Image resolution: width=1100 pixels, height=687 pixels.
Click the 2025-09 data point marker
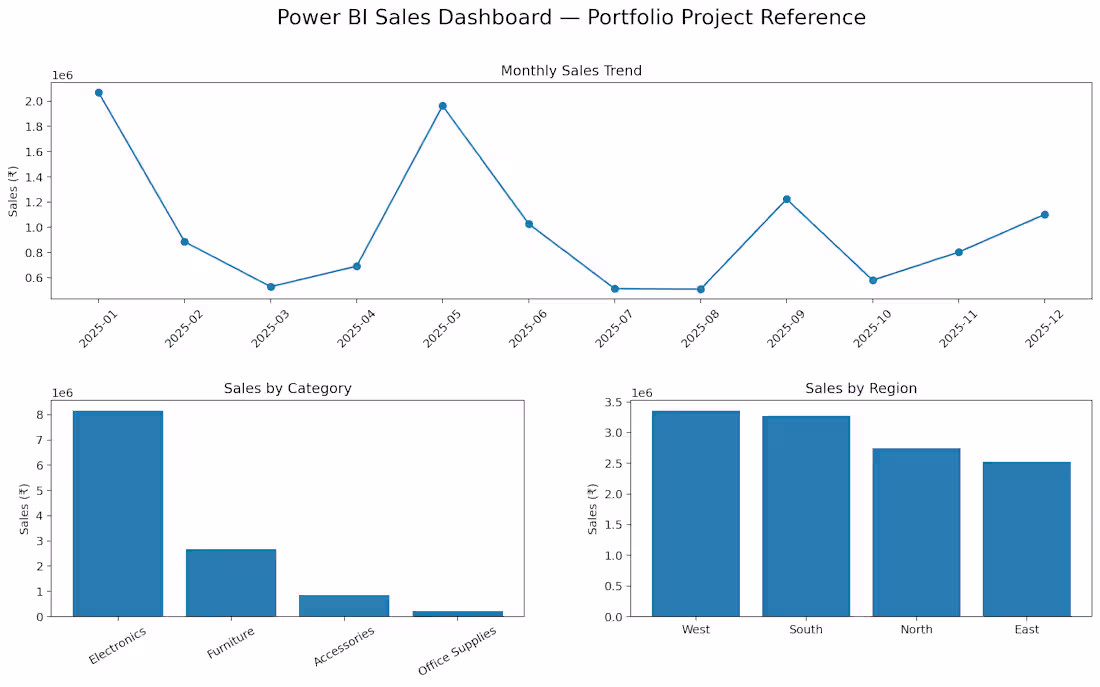tap(786, 199)
